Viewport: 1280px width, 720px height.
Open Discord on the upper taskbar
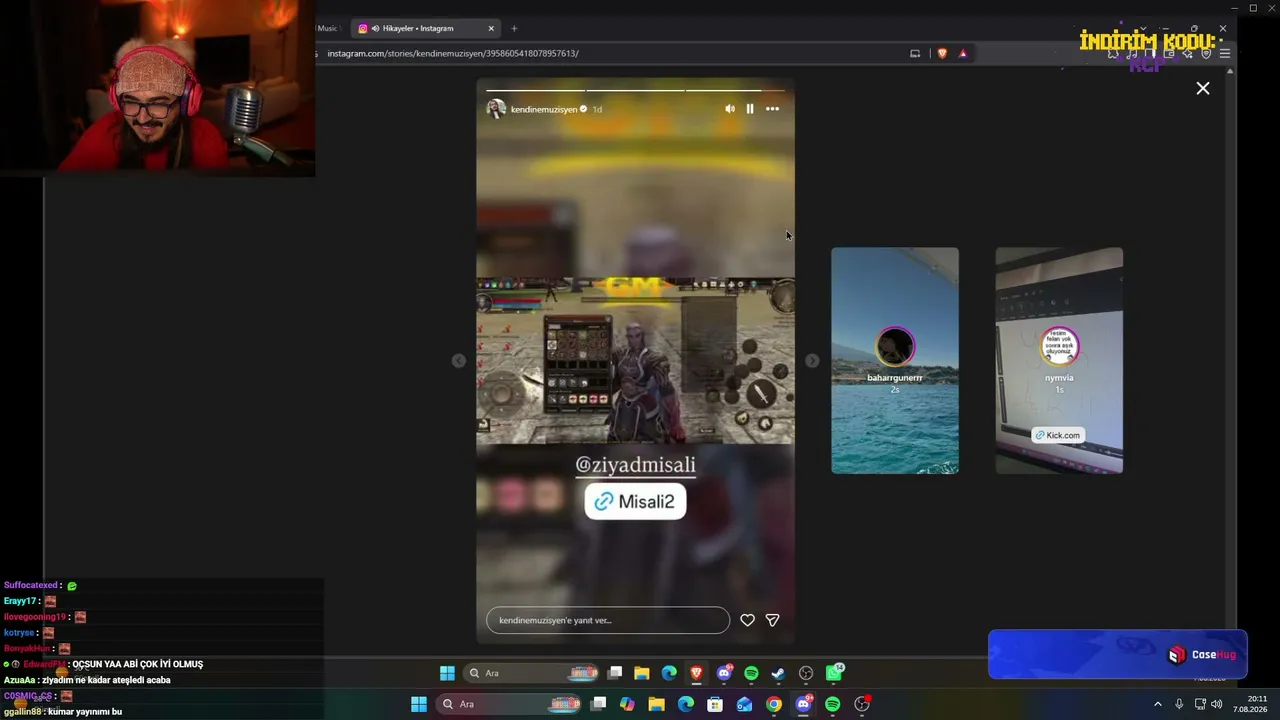pos(725,673)
